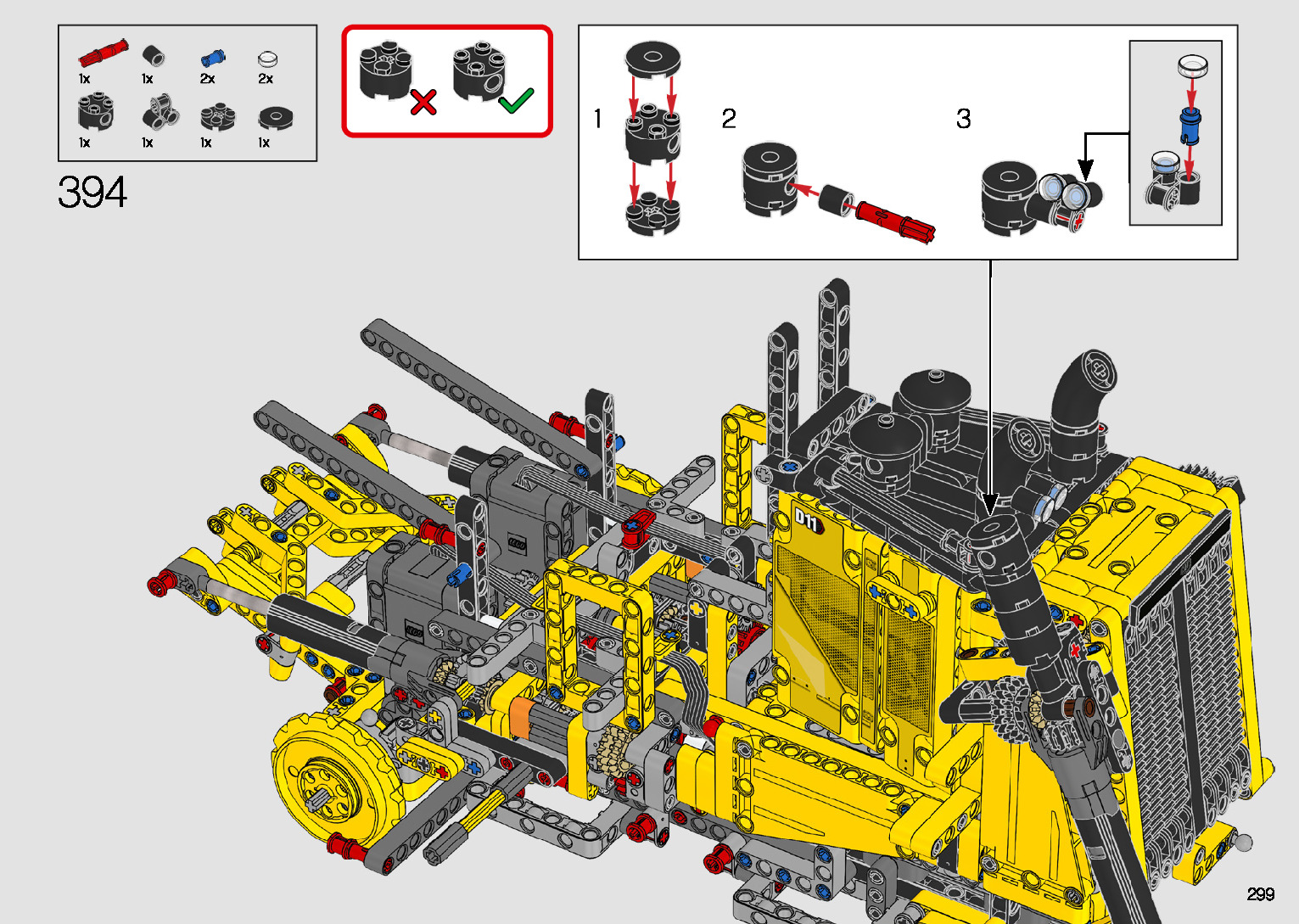Click sub-step number 1

(598, 119)
